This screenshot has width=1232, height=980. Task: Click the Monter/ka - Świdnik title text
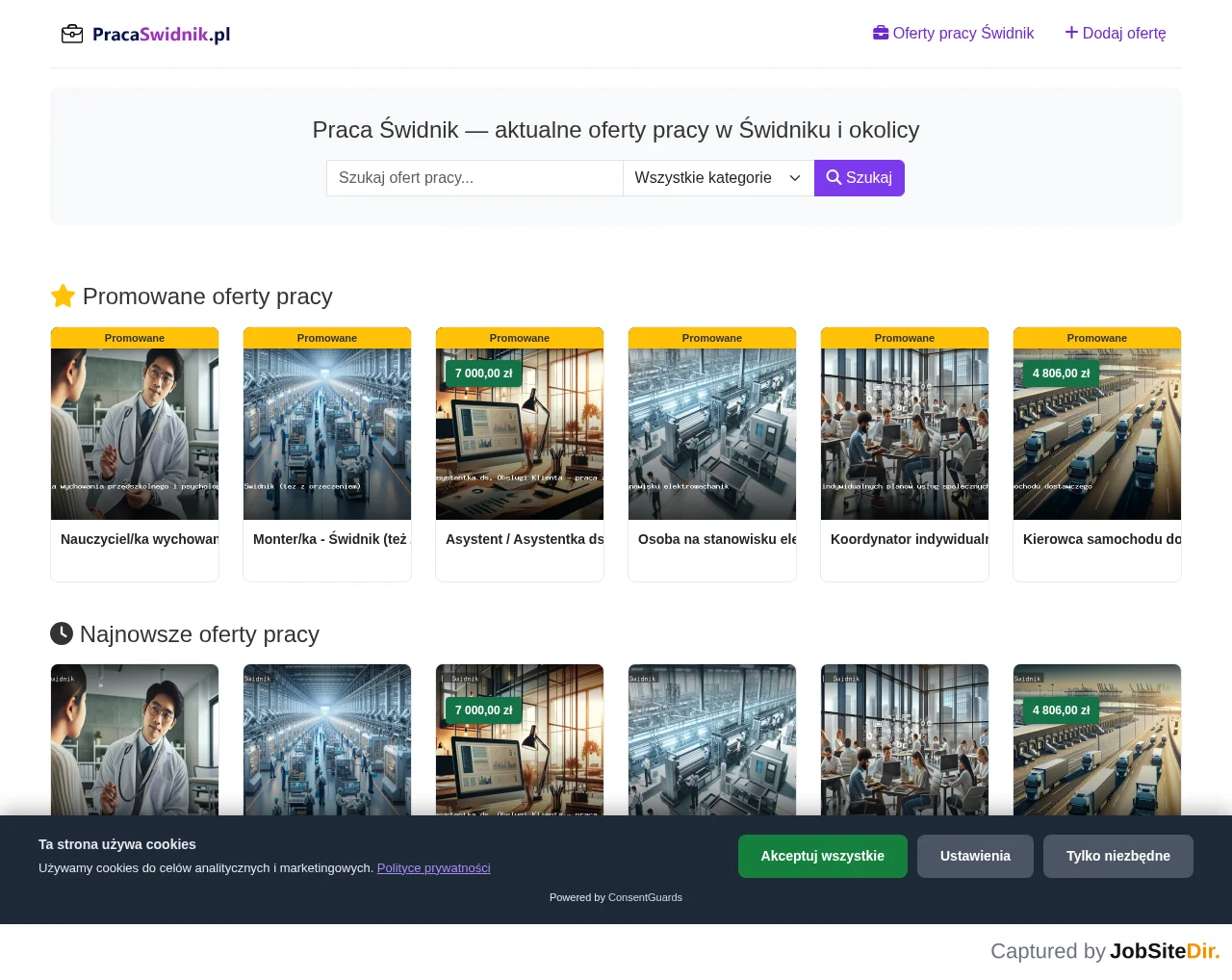pyautogui.click(x=330, y=539)
